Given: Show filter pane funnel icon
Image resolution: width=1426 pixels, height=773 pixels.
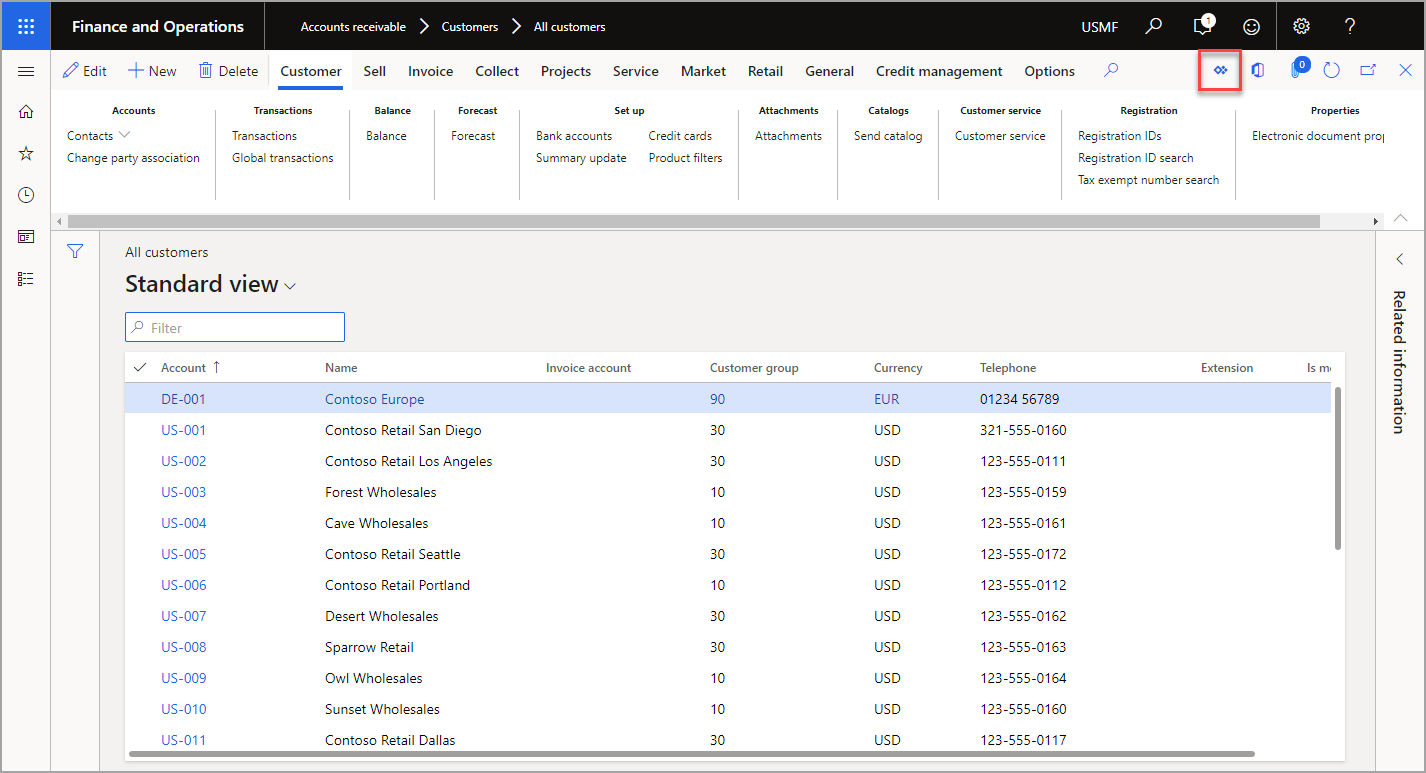Looking at the screenshot, I should (x=75, y=251).
